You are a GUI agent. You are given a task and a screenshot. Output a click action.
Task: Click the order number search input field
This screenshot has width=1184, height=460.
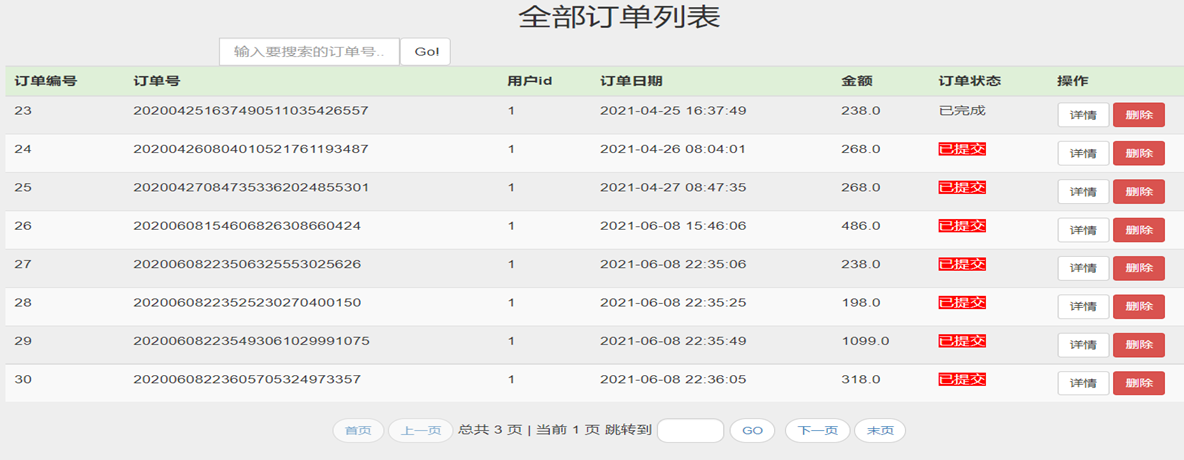tap(309, 51)
